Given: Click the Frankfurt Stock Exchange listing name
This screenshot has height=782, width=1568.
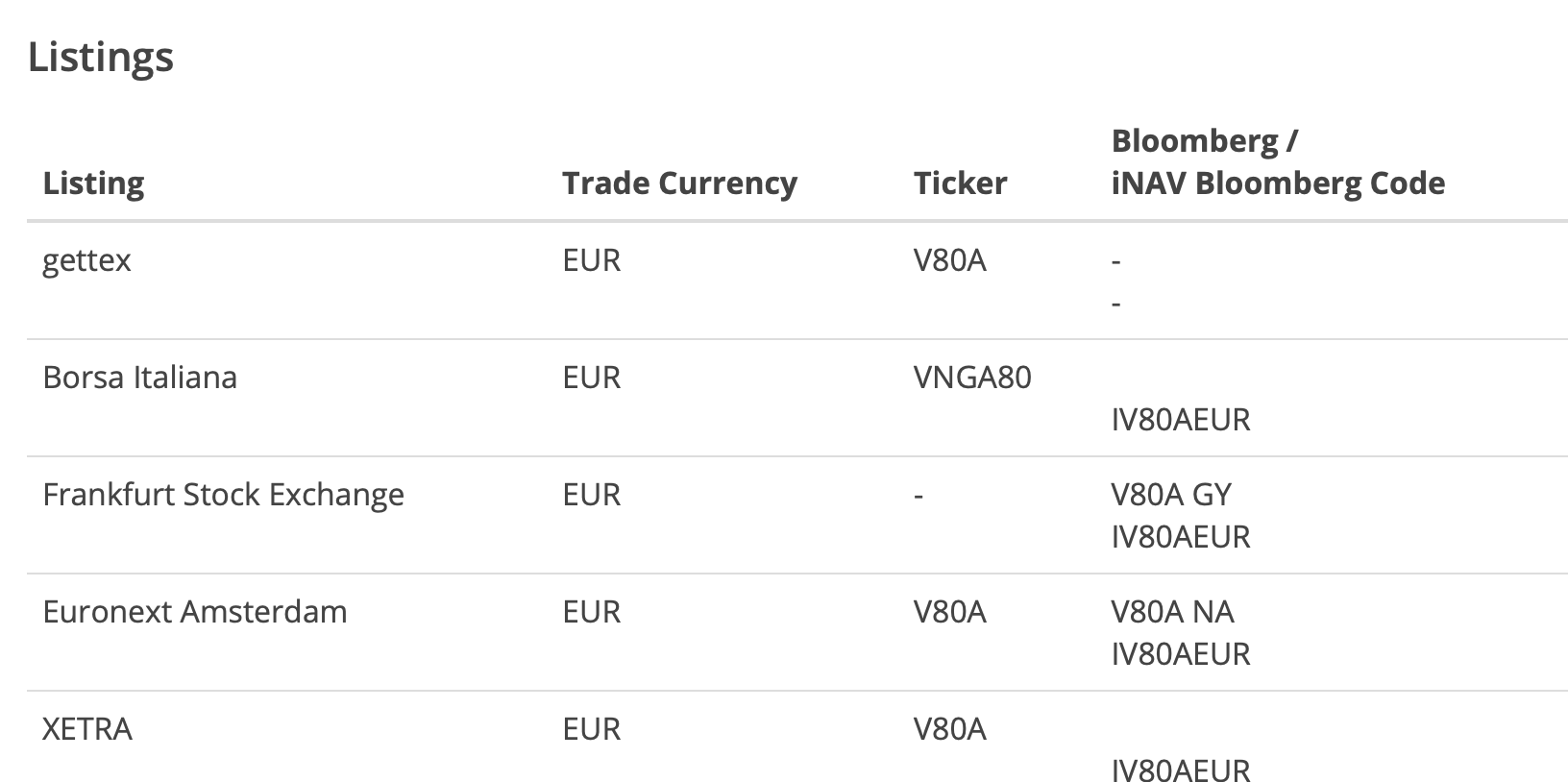Looking at the screenshot, I should 223,494.
